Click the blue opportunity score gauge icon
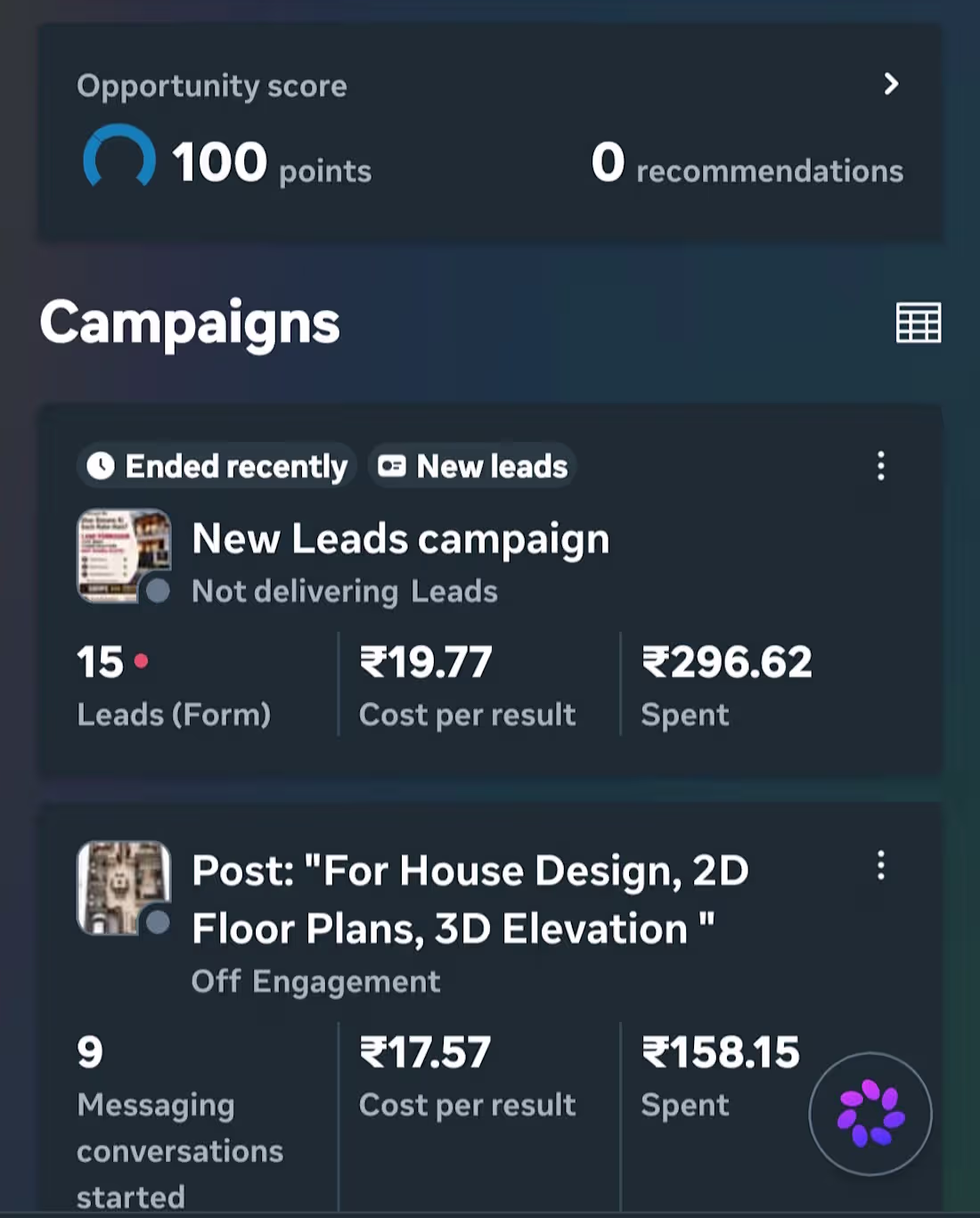Image resolution: width=980 pixels, height=1218 pixels. click(118, 157)
